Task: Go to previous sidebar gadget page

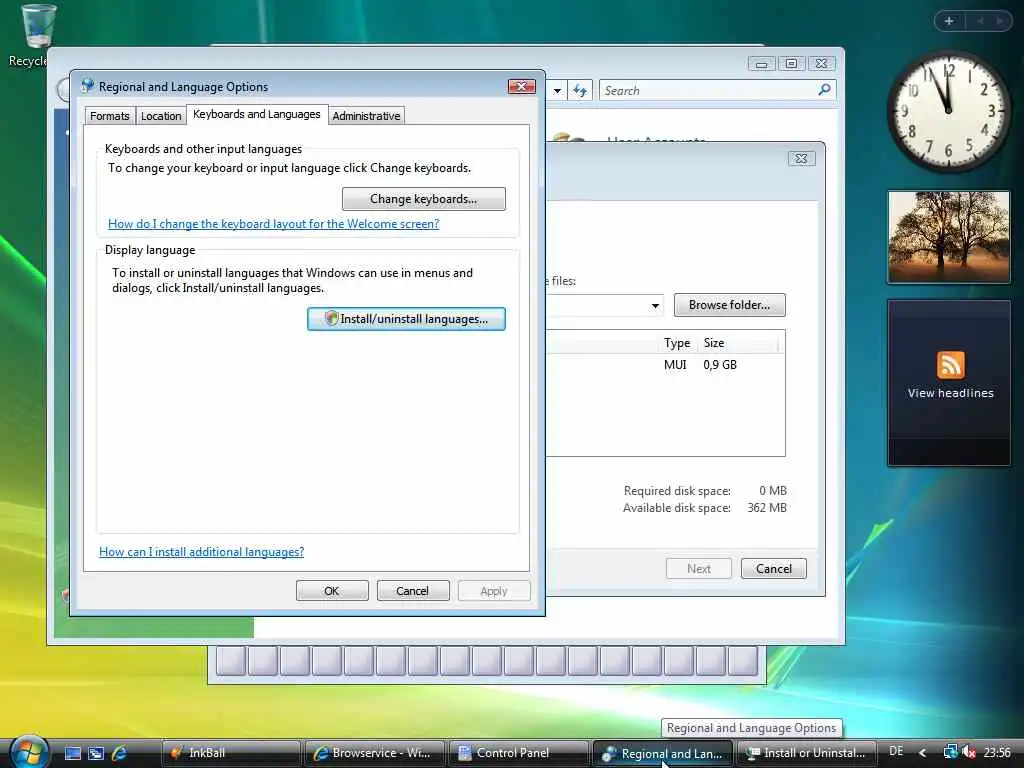Action: click(980, 21)
